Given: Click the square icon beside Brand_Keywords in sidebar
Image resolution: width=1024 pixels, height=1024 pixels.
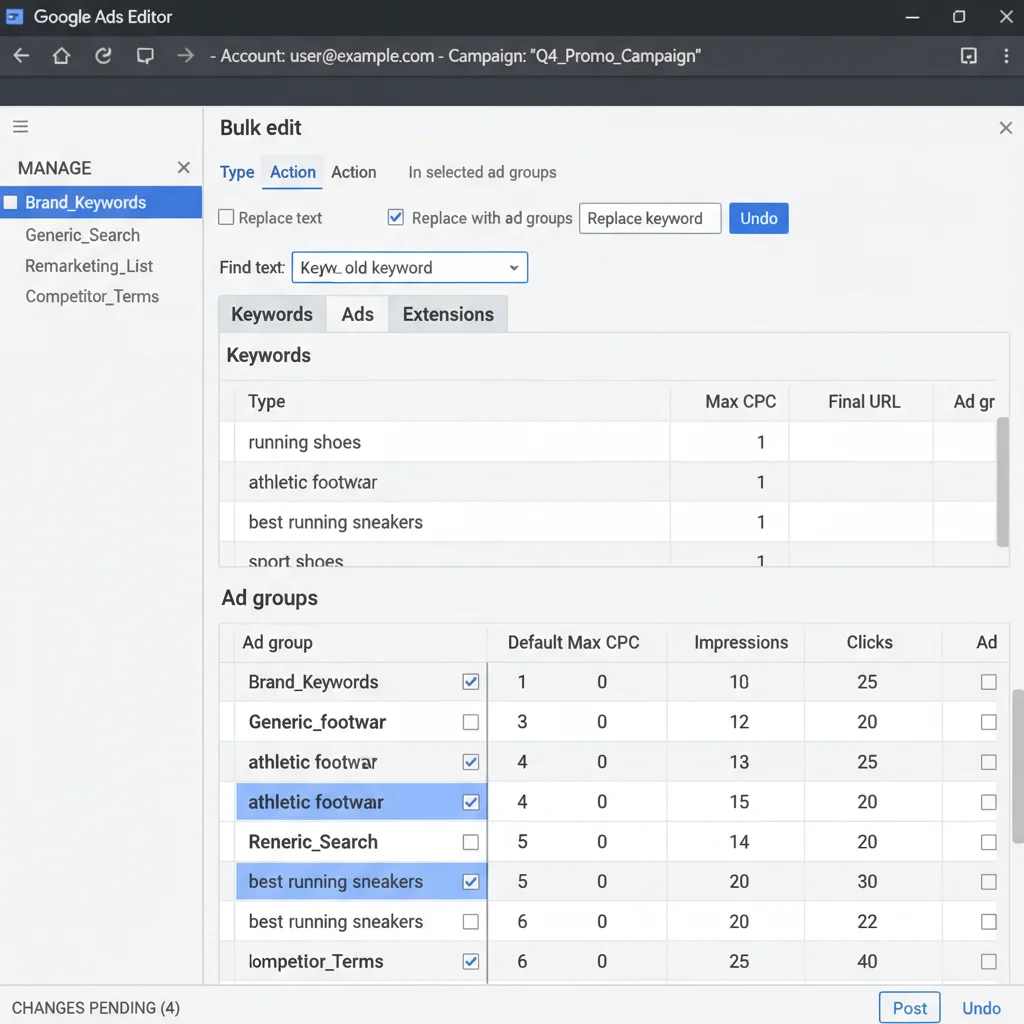Looking at the screenshot, I should pos(10,202).
